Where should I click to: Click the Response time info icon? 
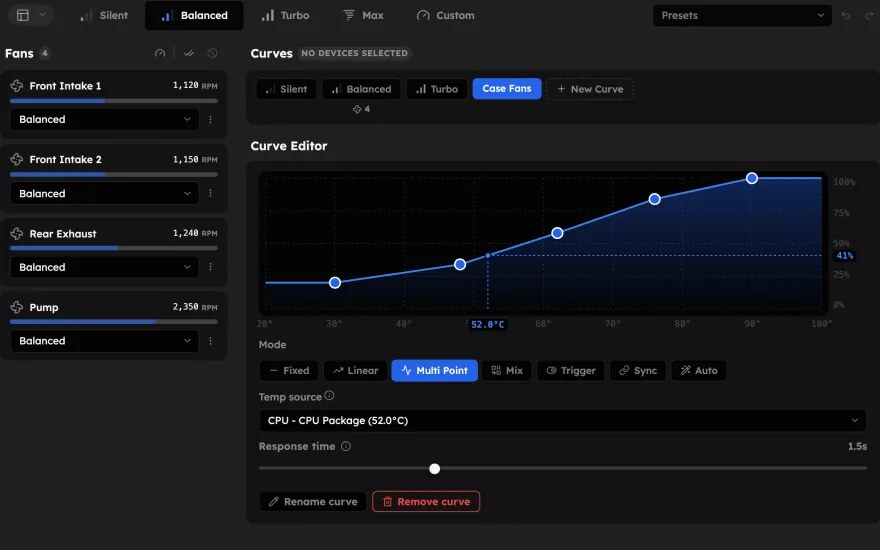(346, 446)
